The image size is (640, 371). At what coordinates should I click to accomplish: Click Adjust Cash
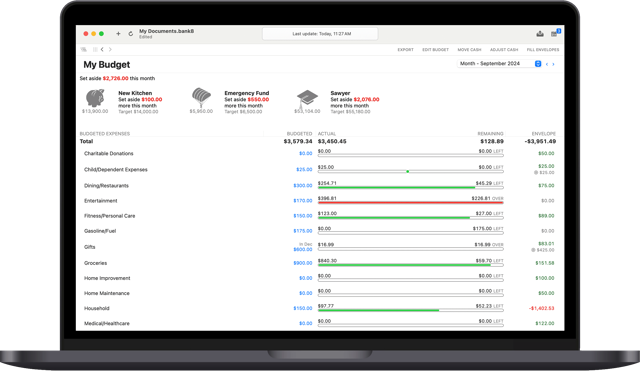tap(504, 50)
